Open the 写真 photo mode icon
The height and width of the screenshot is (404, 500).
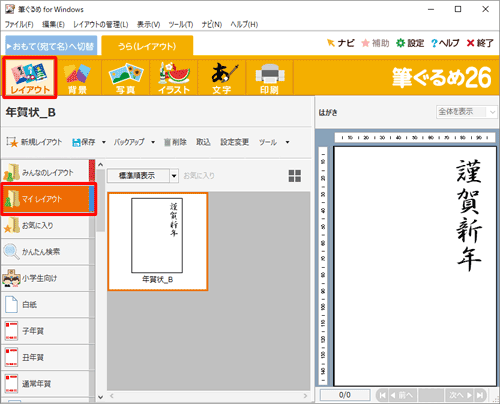click(x=126, y=78)
